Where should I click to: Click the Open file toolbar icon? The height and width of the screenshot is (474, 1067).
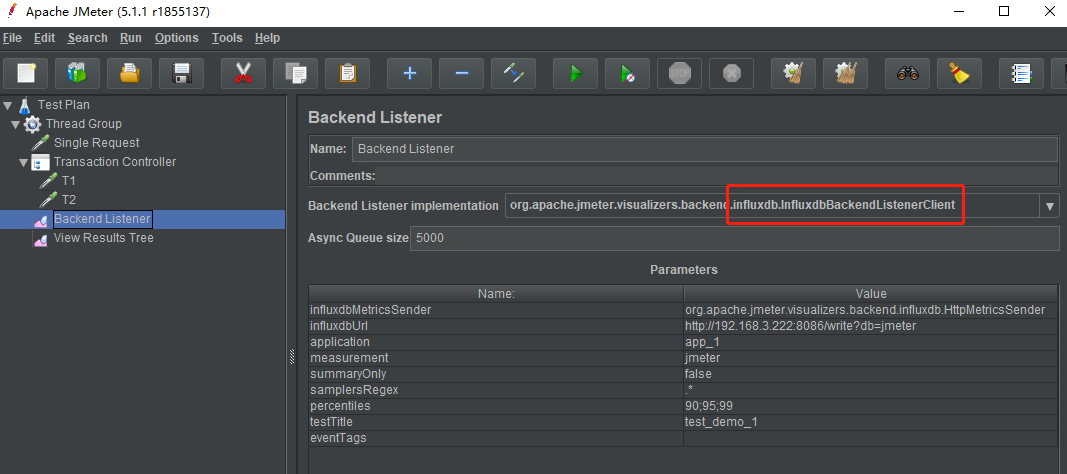[129, 73]
